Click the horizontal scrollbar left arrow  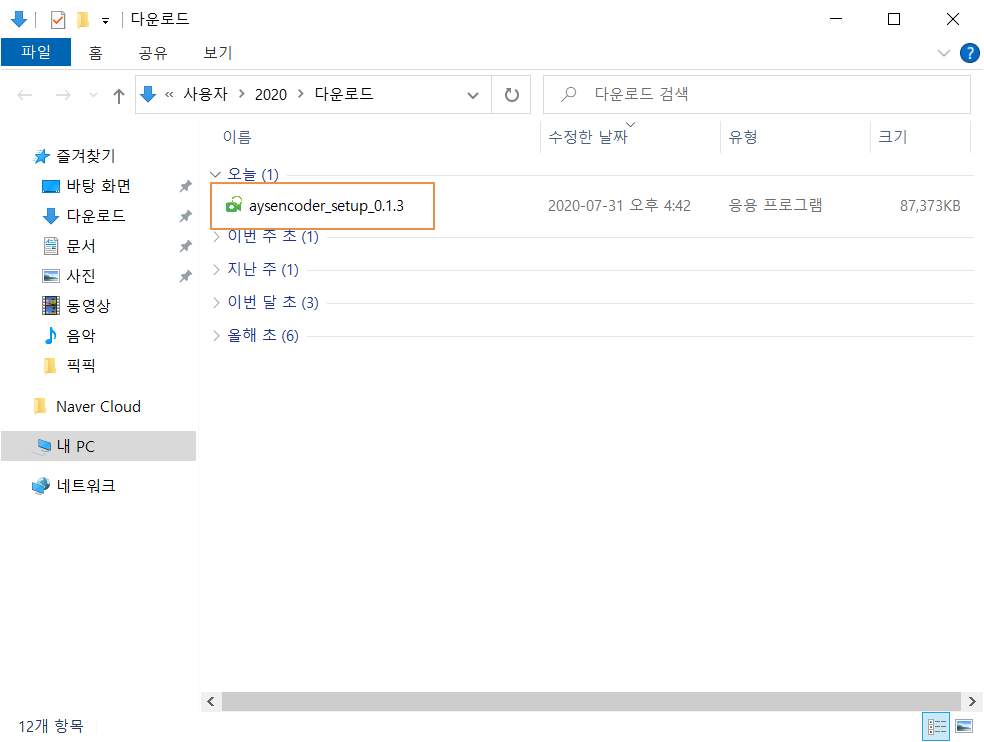[x=211, y=702]
